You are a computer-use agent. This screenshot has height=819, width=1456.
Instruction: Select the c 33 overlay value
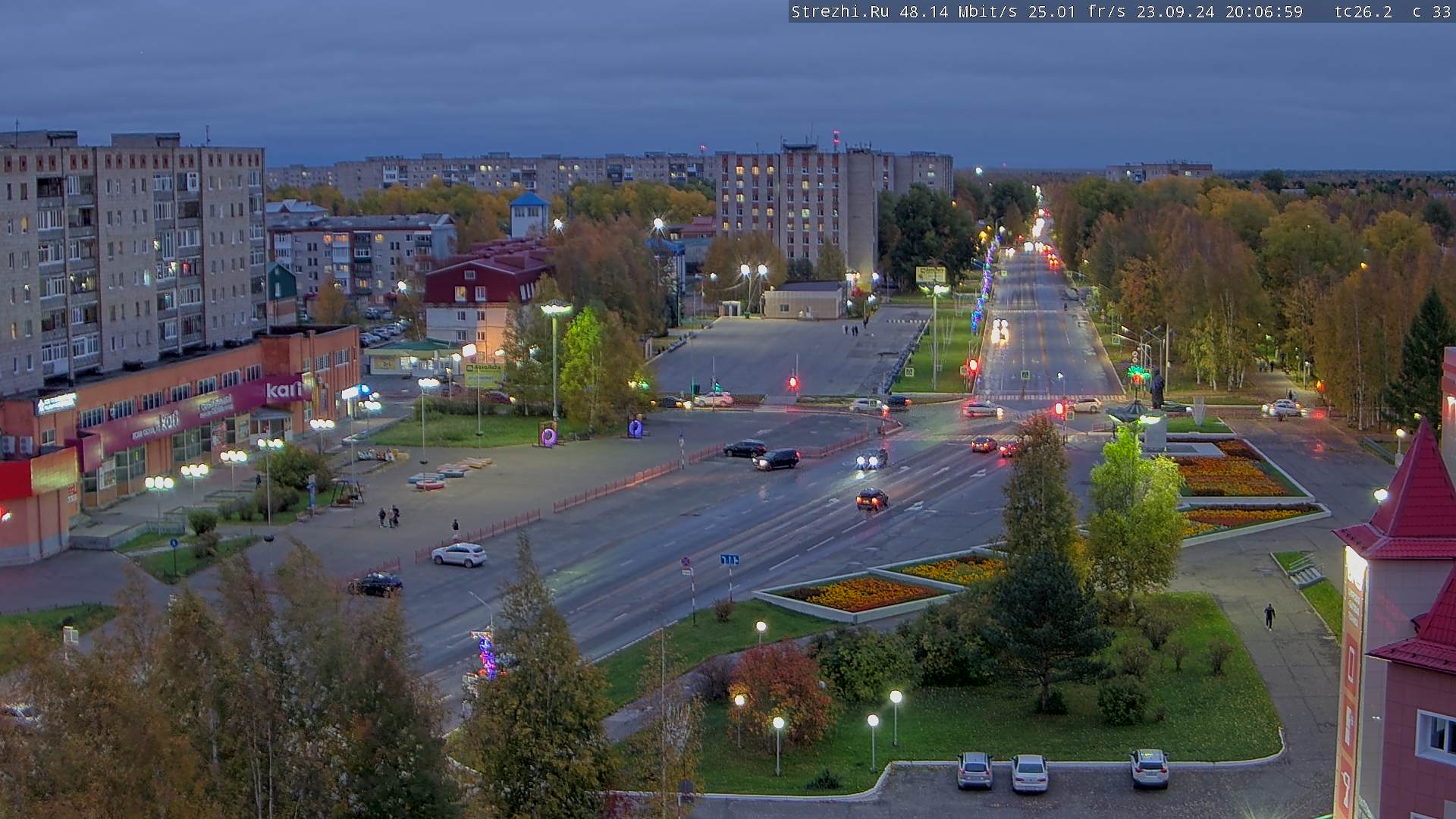click(x=1432, y=12)
